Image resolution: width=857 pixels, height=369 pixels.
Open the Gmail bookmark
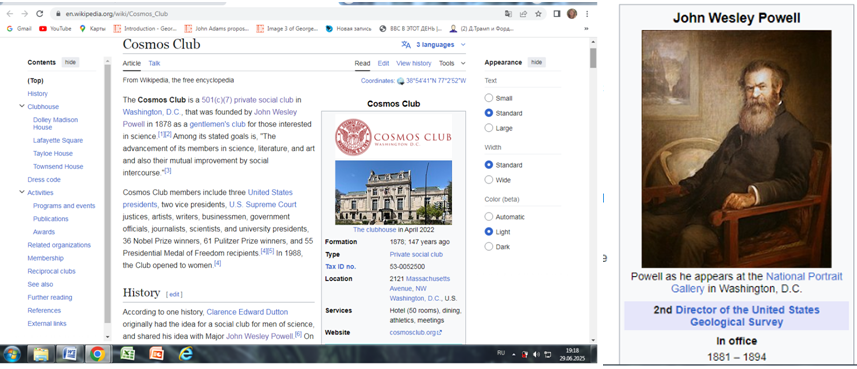19,28
